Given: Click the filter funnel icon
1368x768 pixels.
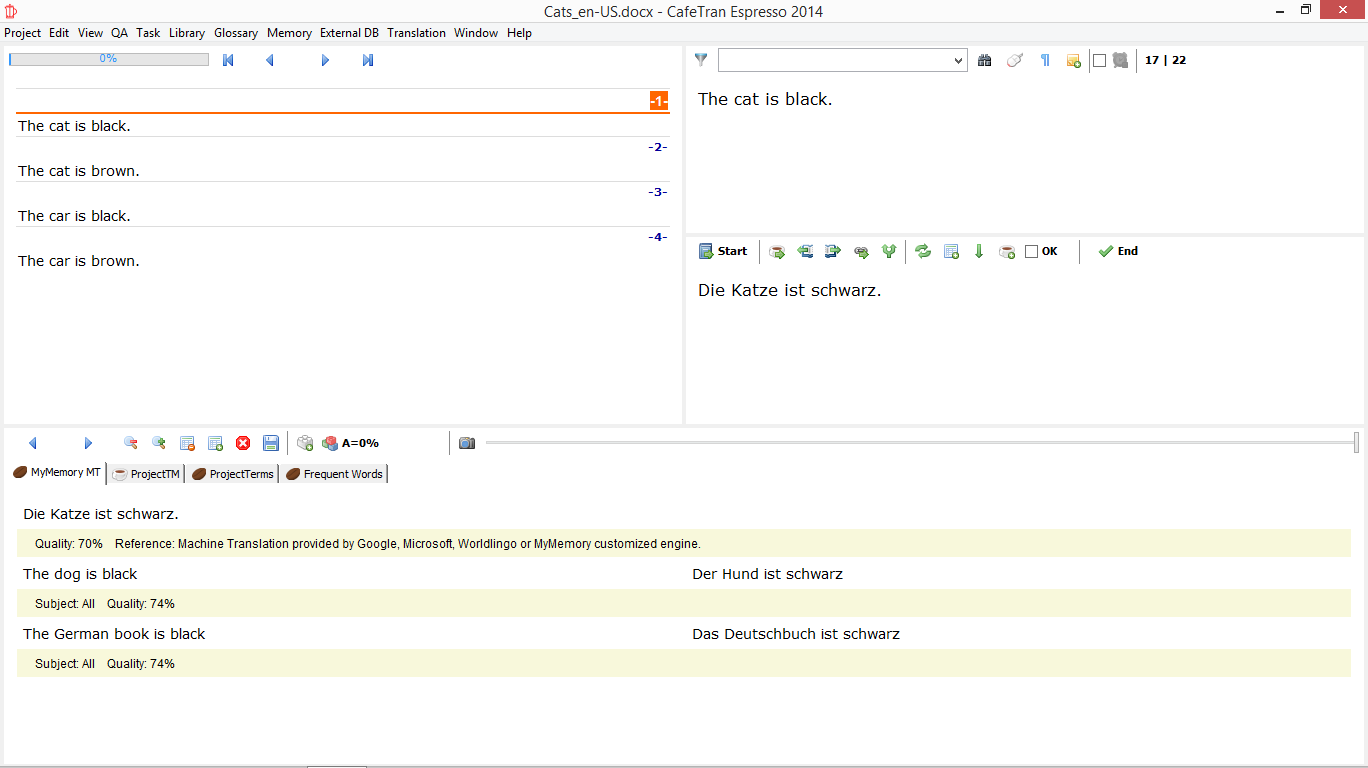Looking at the screenshot, I should [x=701, y=60].
